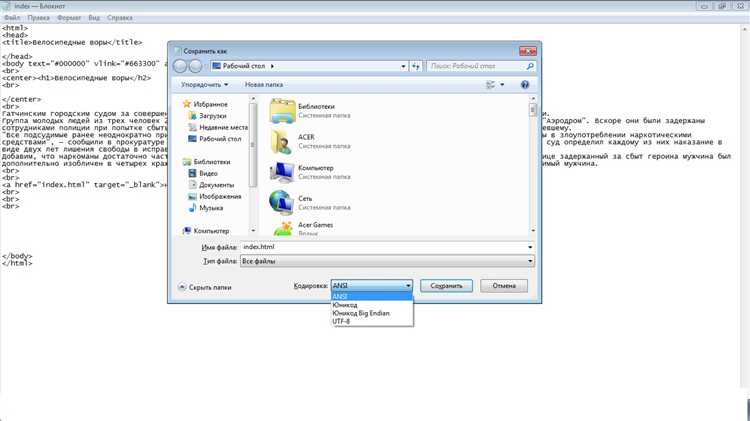The height and width of the screenshot is (421, 750).
Task: Click the </body> line in Notepad
Action: (17, 256)
